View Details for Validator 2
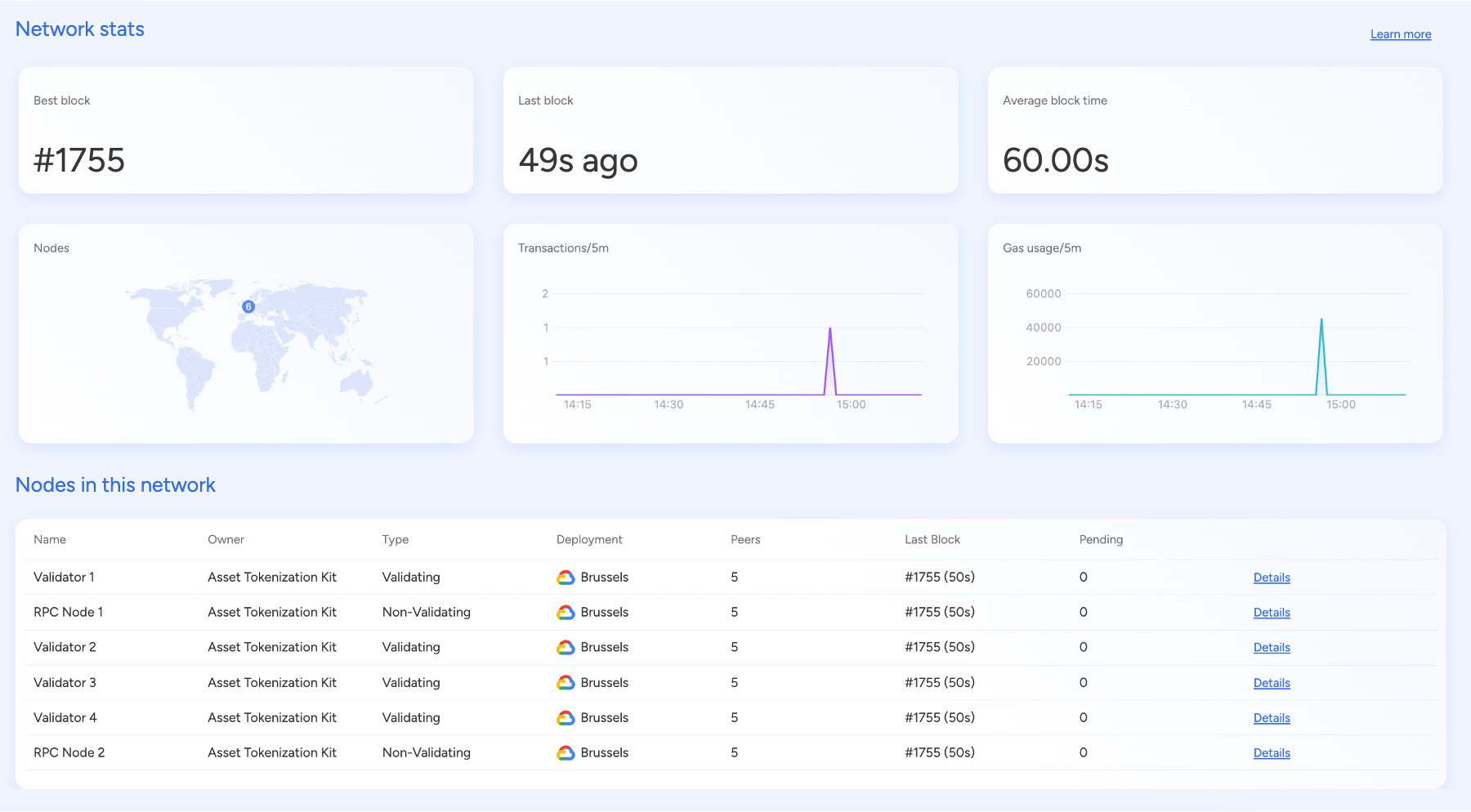The width and height of the screenshot is (1471, 812). [x=1271, y=647]
